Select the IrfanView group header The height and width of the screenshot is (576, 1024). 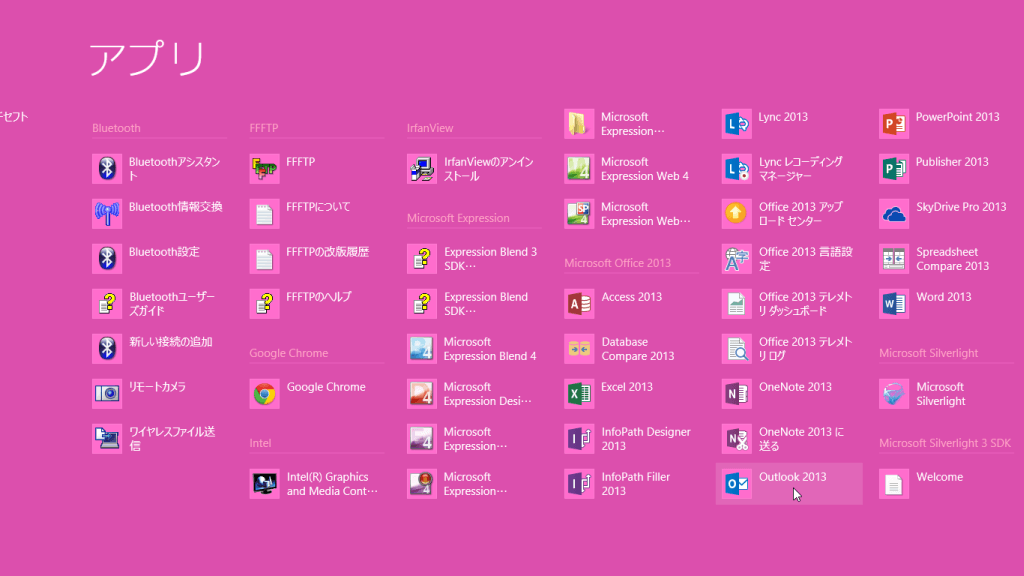click(x=430, y=128)
